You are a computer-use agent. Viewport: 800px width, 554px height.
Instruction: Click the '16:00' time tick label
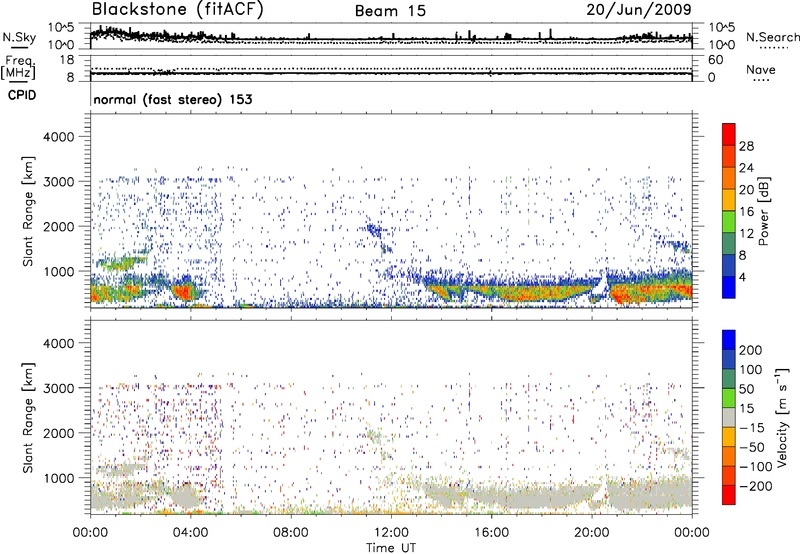point(491,533)
